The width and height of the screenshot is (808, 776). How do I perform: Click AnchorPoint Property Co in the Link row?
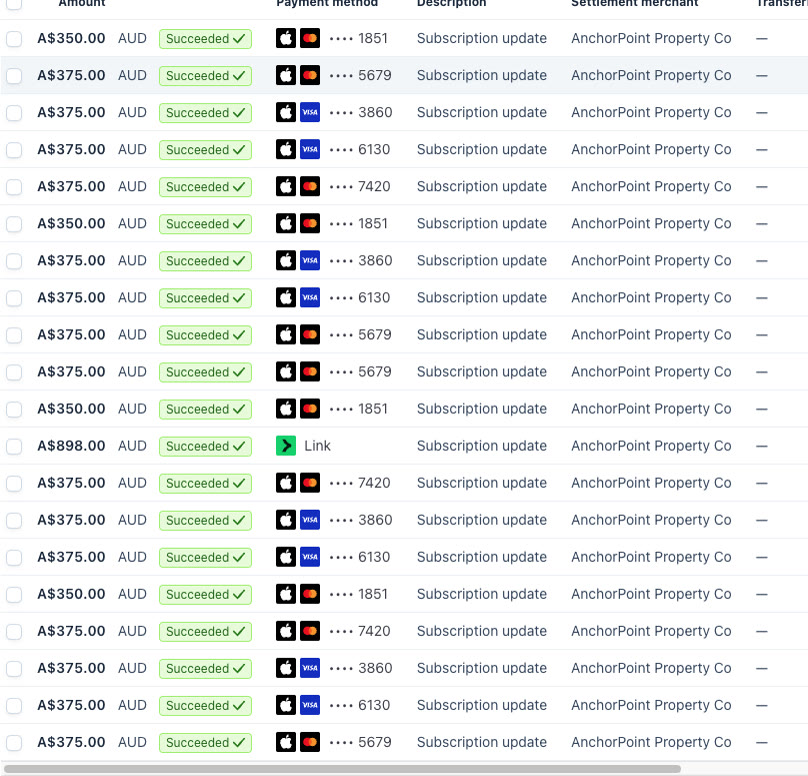coord(651,446)
